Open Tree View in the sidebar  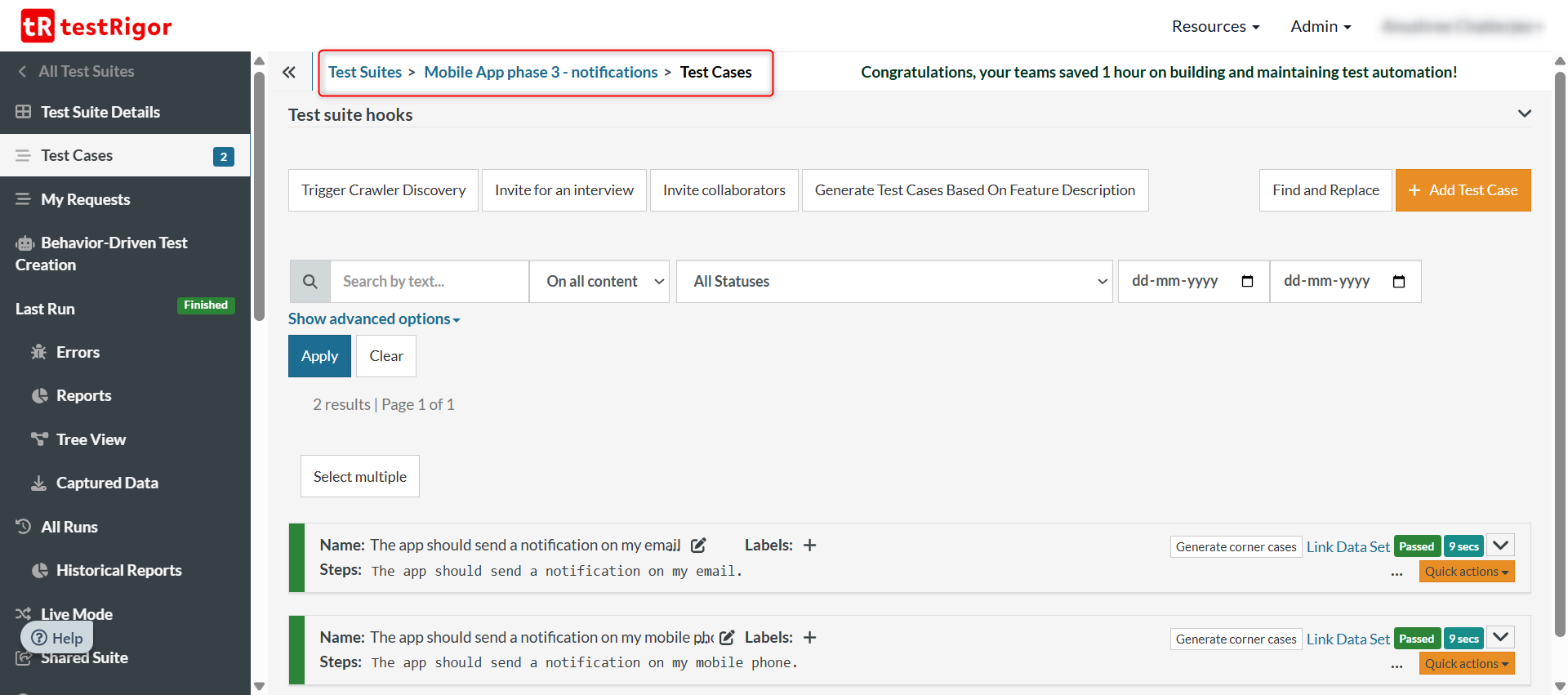pos(91,439)
